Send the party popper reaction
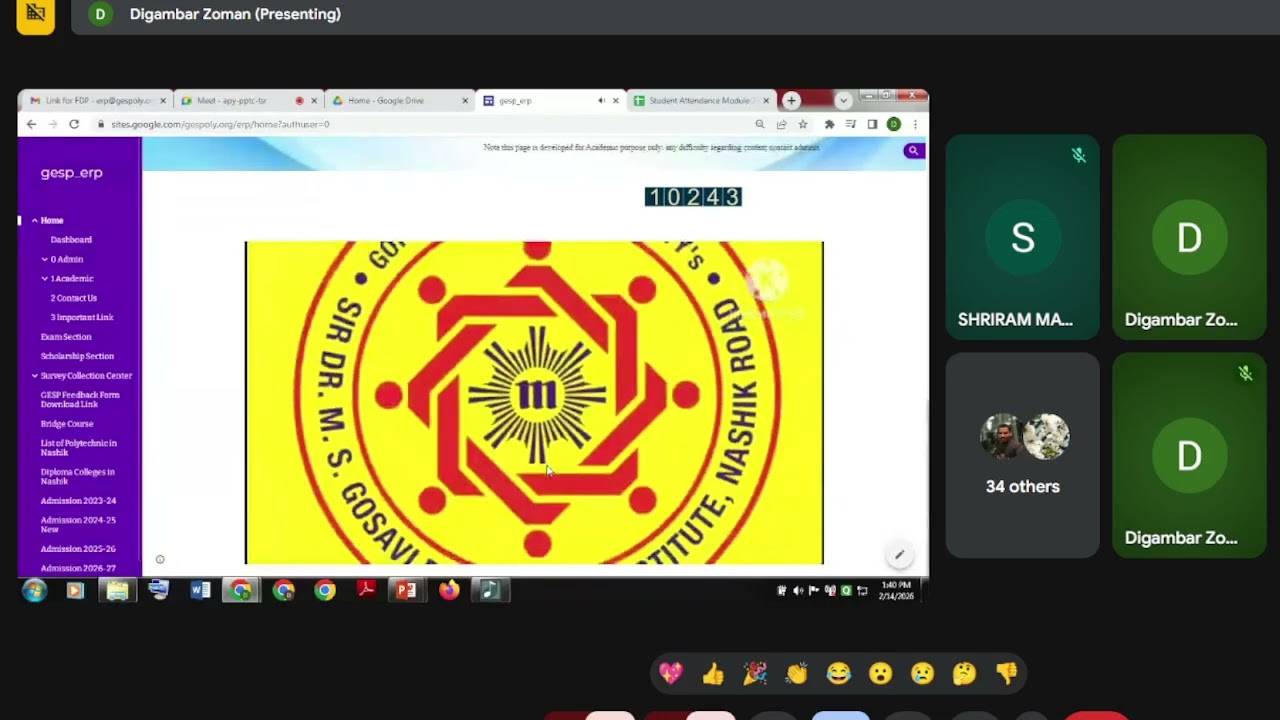 coord(755,674)
